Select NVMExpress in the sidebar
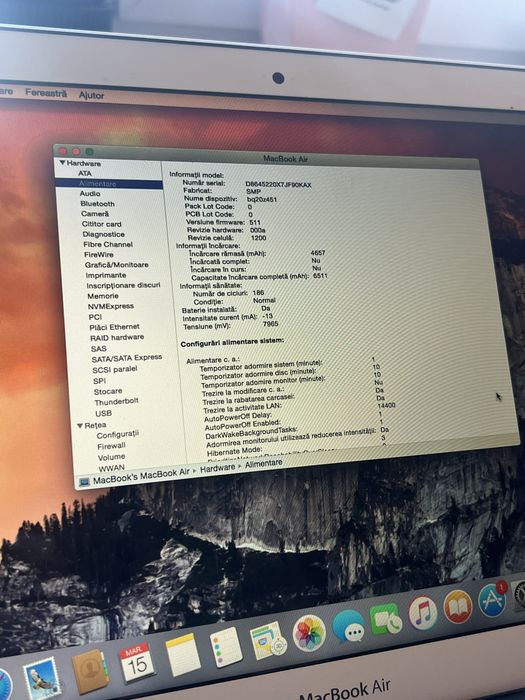Viewport: 525px width, 700px height. (x=111, y=306)
